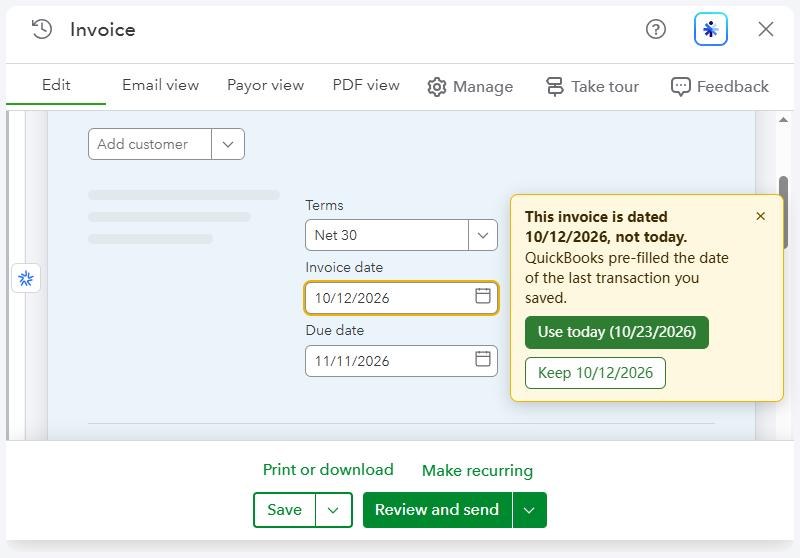Open calendar picker for Due date
This screenshot has height=558, width=800.
coord(483,359)
